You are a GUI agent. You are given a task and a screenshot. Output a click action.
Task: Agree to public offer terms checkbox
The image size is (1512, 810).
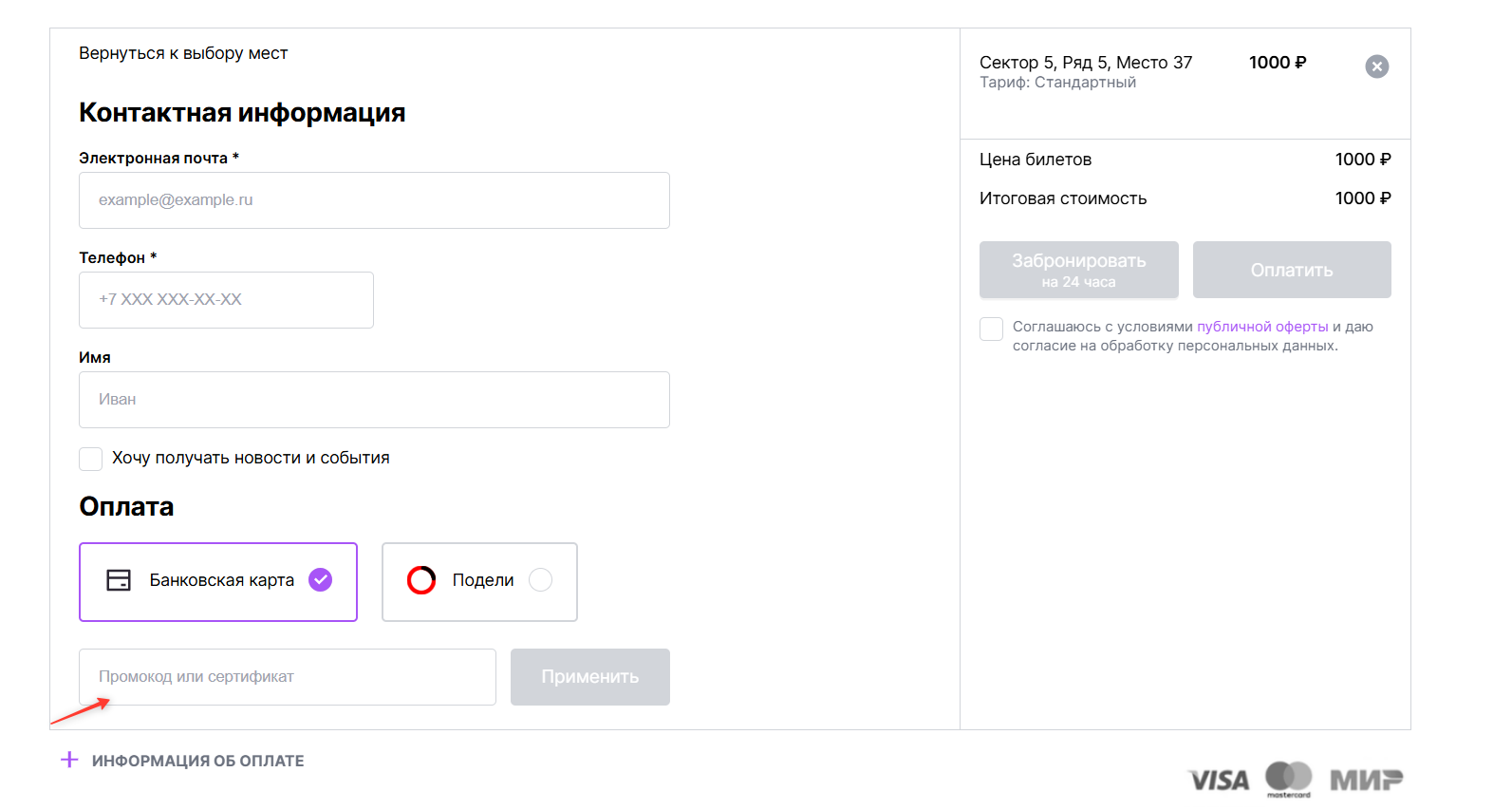pos(991,329)
